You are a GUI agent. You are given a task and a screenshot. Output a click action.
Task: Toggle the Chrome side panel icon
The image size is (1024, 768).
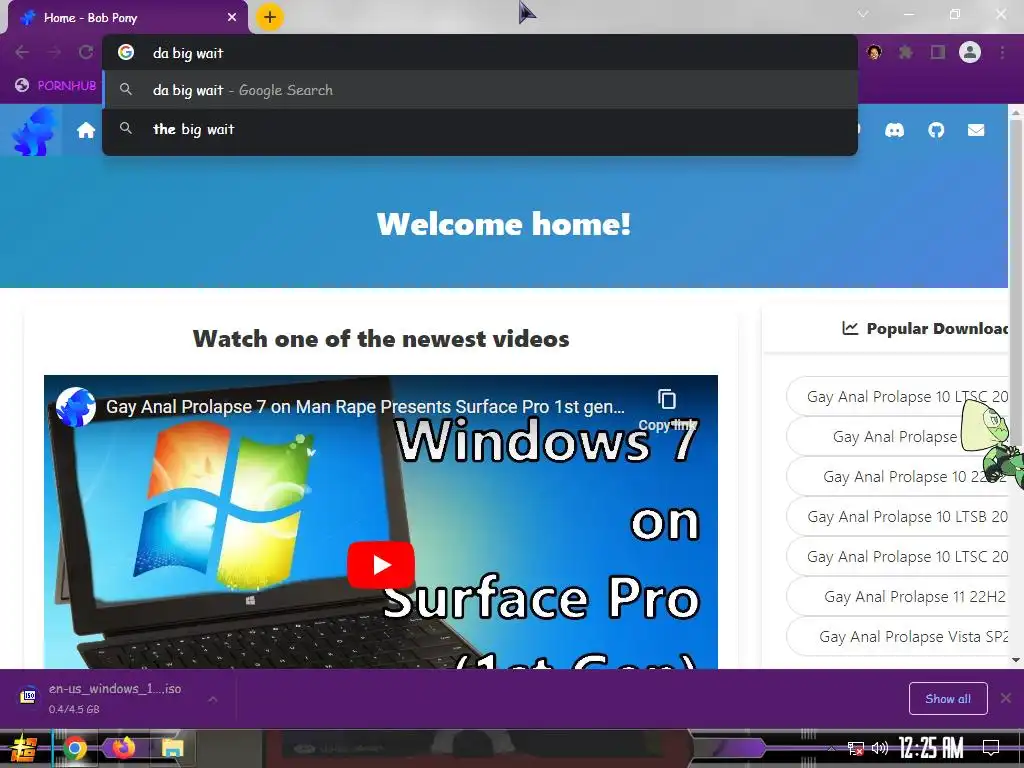[938, 52]
